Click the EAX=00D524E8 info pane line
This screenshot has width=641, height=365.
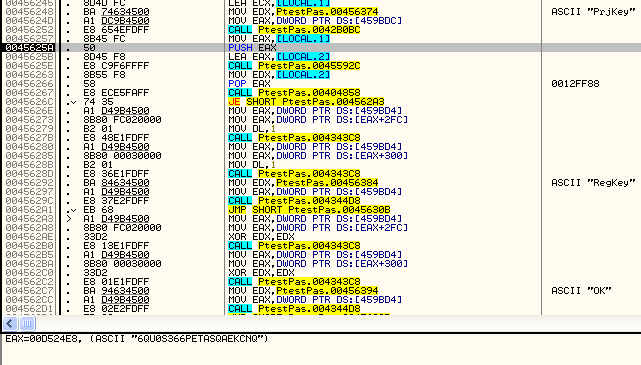pyautogui.click(x=137, y=339)
